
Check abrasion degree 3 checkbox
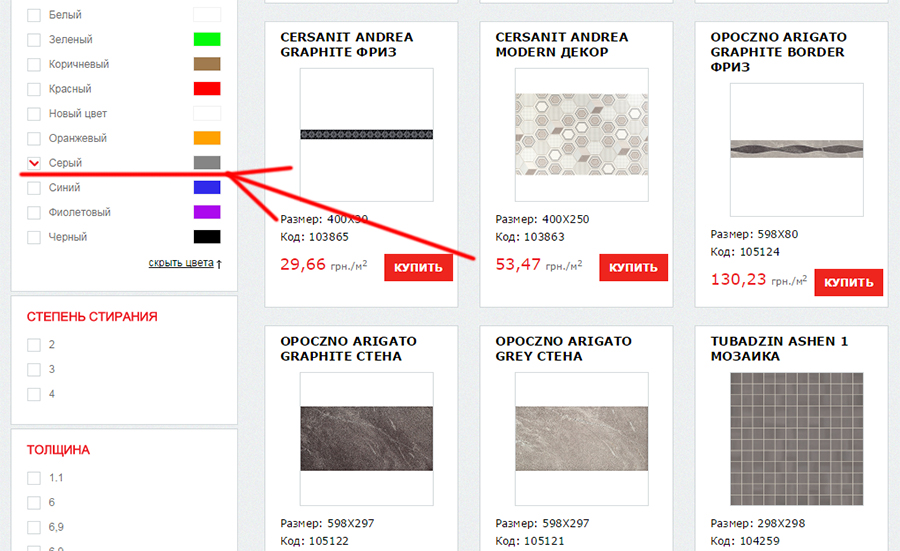[x=34, y=370]
